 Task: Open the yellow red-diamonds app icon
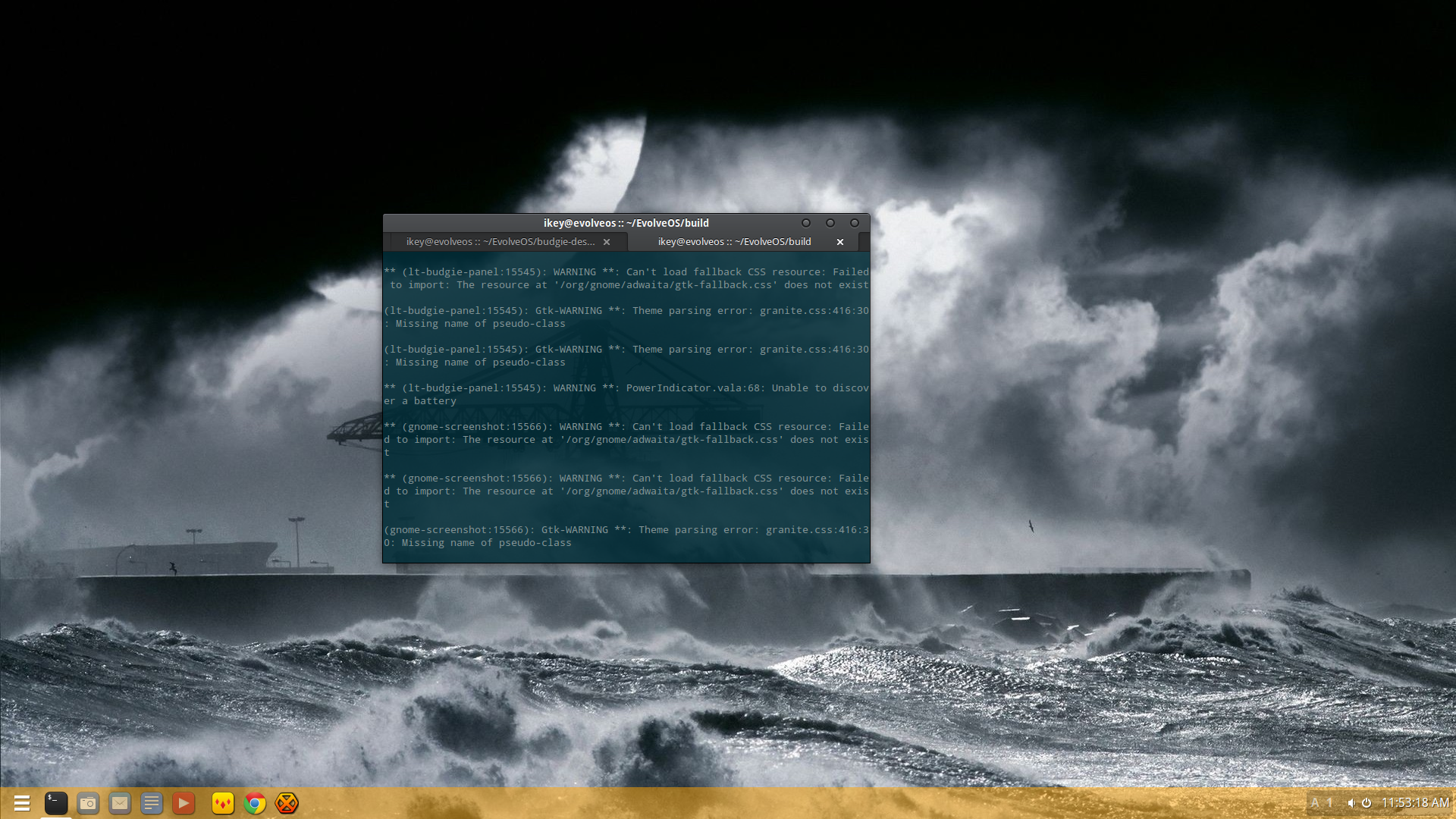223,803
